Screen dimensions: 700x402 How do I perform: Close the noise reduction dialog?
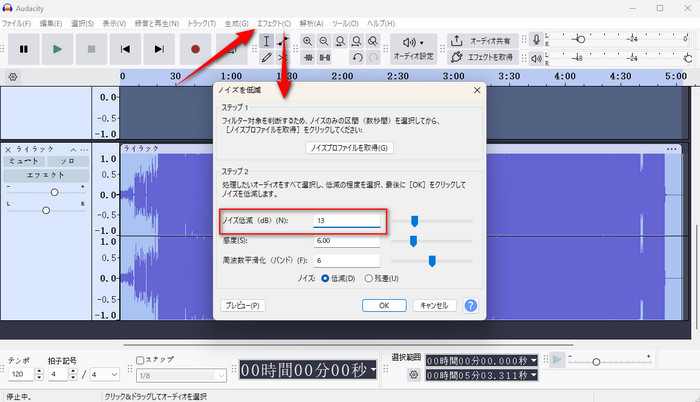coord(477,90)
